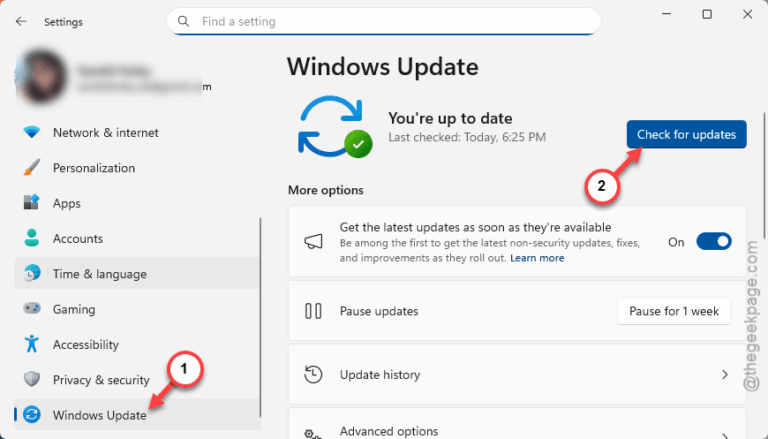Open Update history
Image resolution: width=768 pixels, height=439 pixels.
517,375
